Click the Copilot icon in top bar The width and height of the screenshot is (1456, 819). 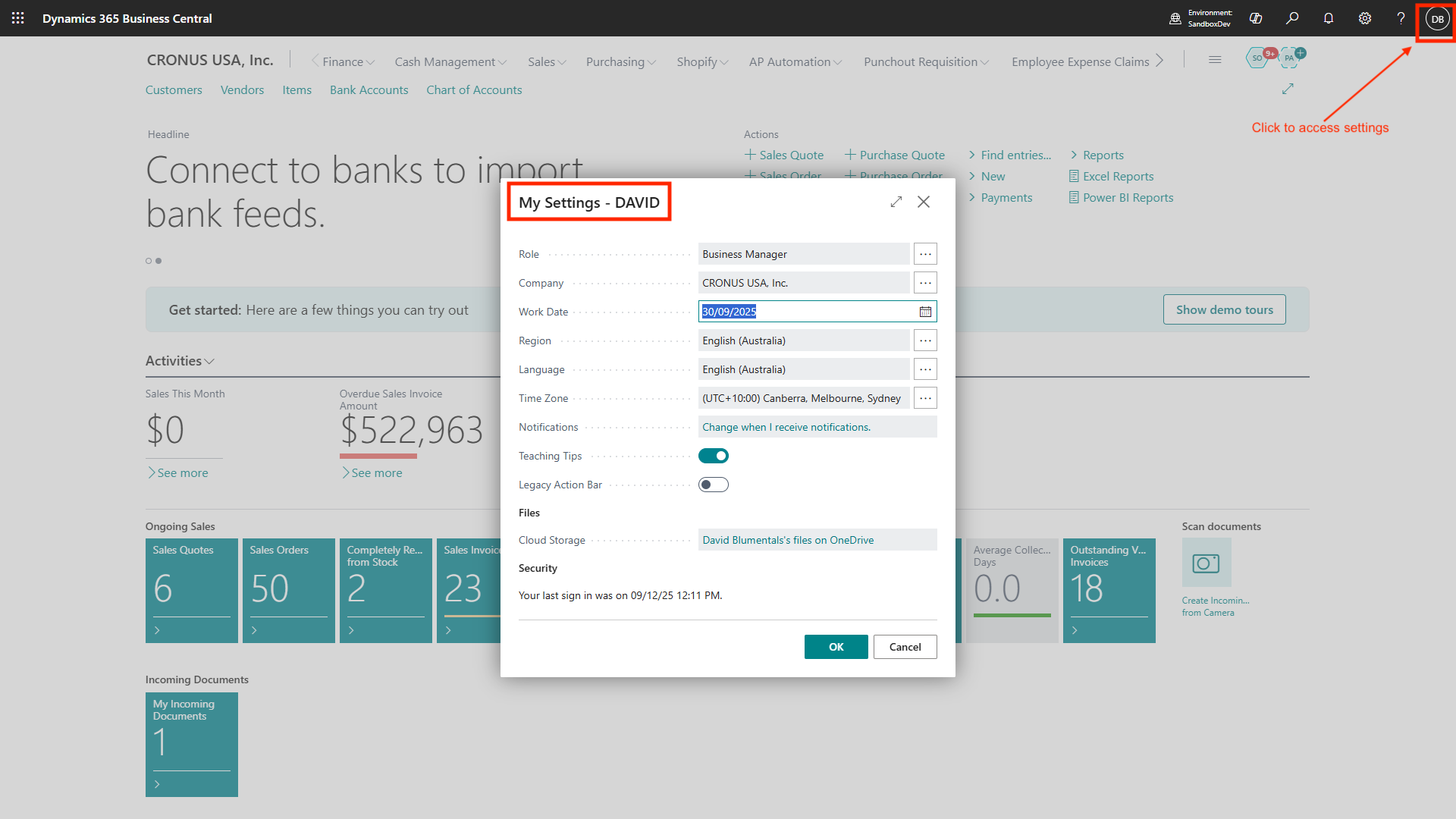[1256, 18]
